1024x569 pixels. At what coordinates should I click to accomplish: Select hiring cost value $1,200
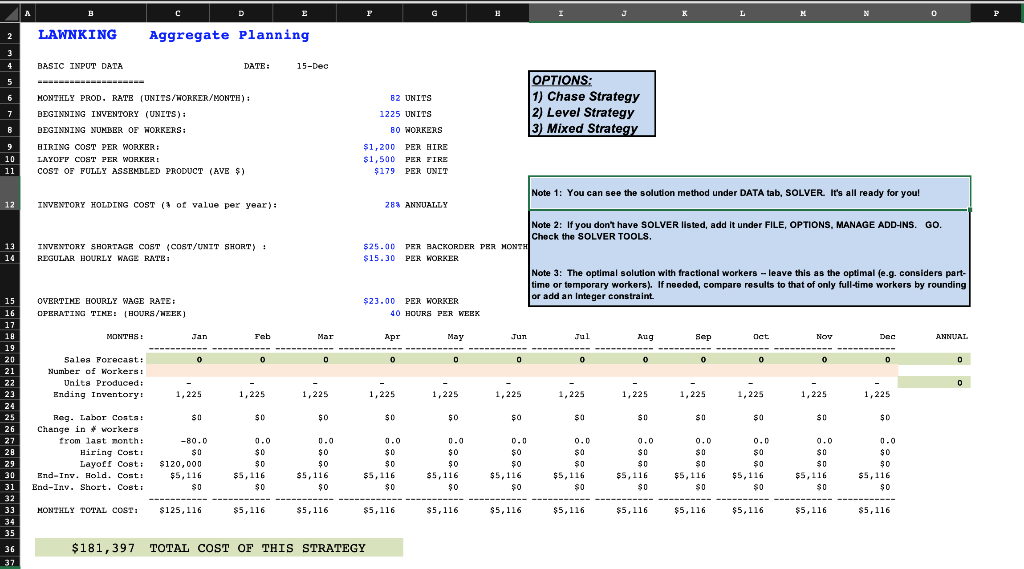click(x=379, y=147)
